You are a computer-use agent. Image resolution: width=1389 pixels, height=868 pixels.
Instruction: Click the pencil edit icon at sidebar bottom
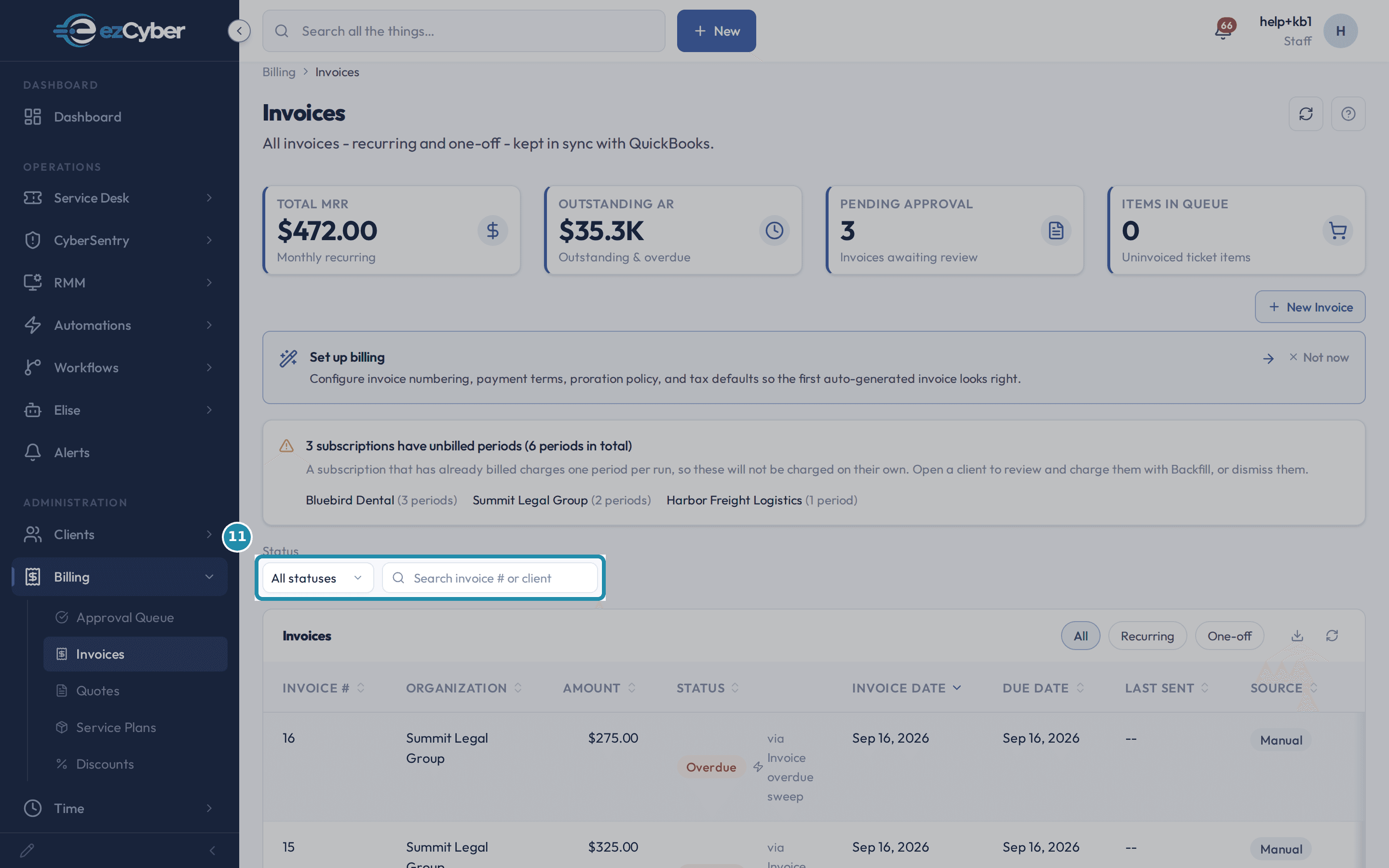tap(27, 850)
